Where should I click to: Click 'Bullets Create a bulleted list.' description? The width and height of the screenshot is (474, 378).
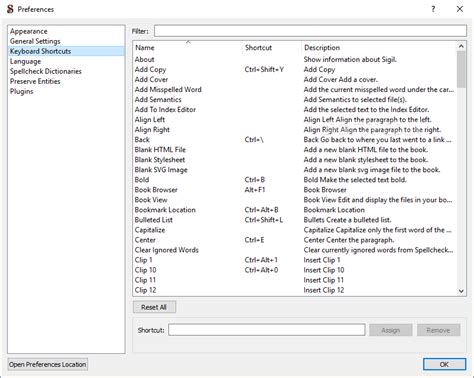tap(347, 220)
